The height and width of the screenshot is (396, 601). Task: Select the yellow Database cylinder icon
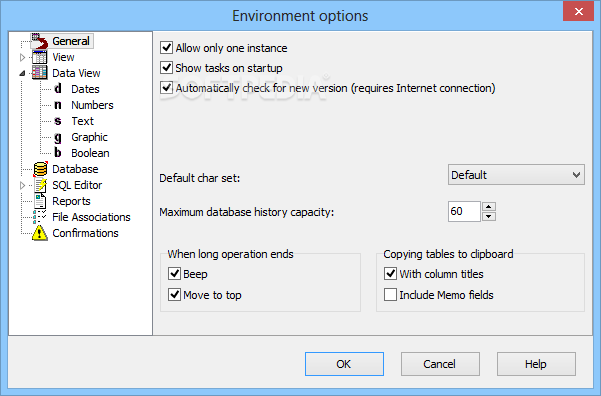coord(40,169)
